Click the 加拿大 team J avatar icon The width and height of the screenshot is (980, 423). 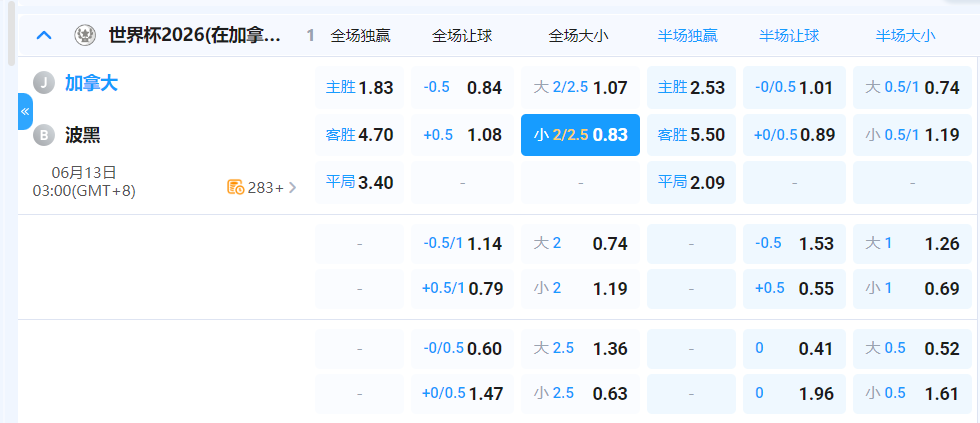coord(44,83)
